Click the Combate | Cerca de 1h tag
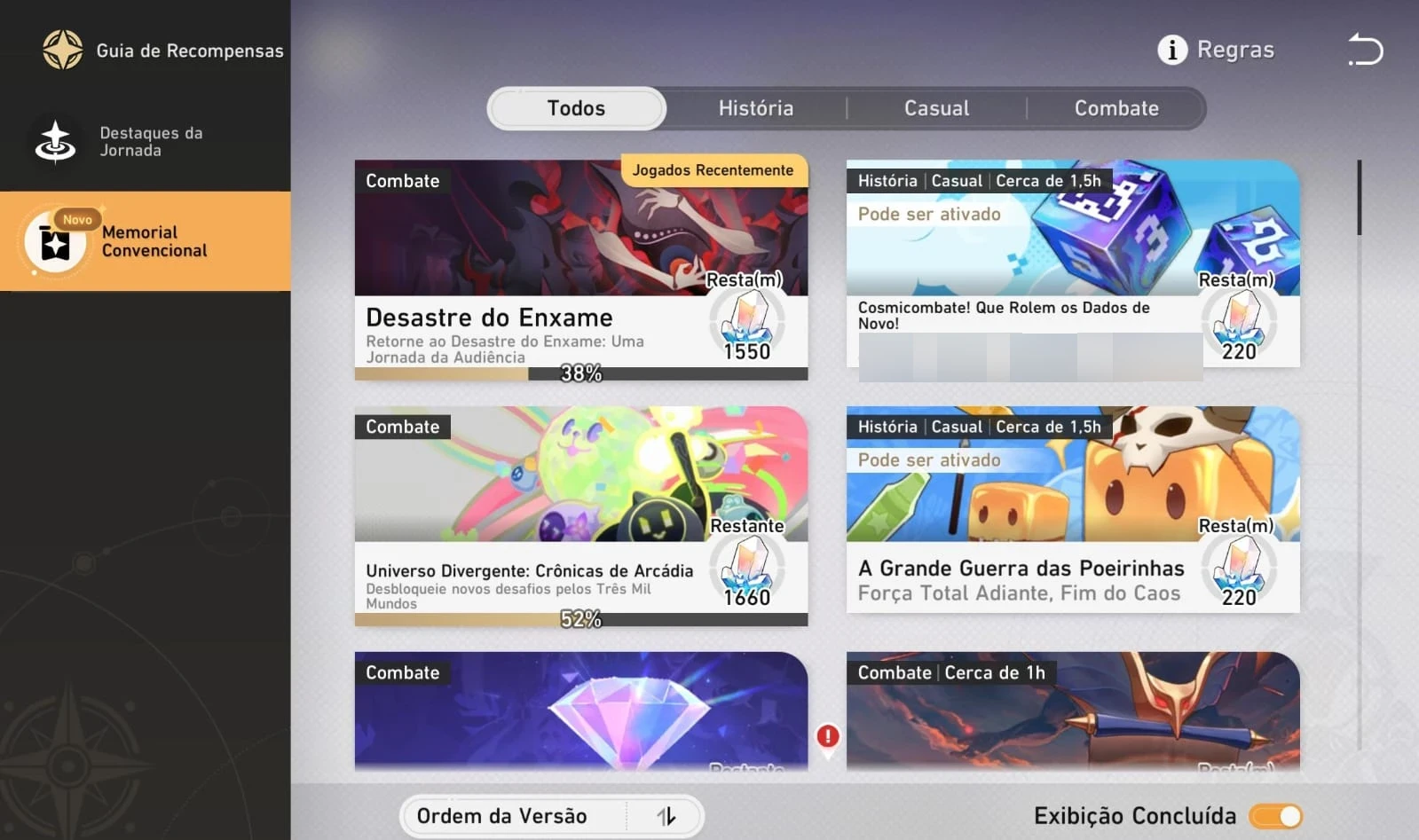 coord(951,672)
